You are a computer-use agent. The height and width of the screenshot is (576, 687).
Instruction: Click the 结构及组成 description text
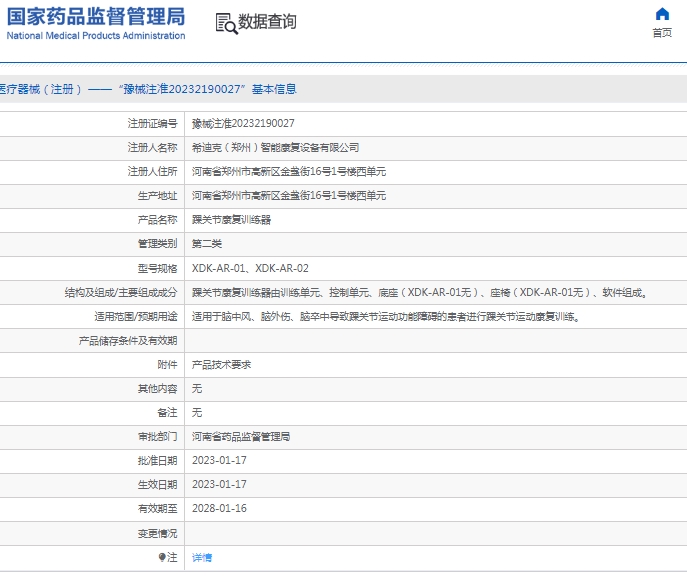click(420, 292)
